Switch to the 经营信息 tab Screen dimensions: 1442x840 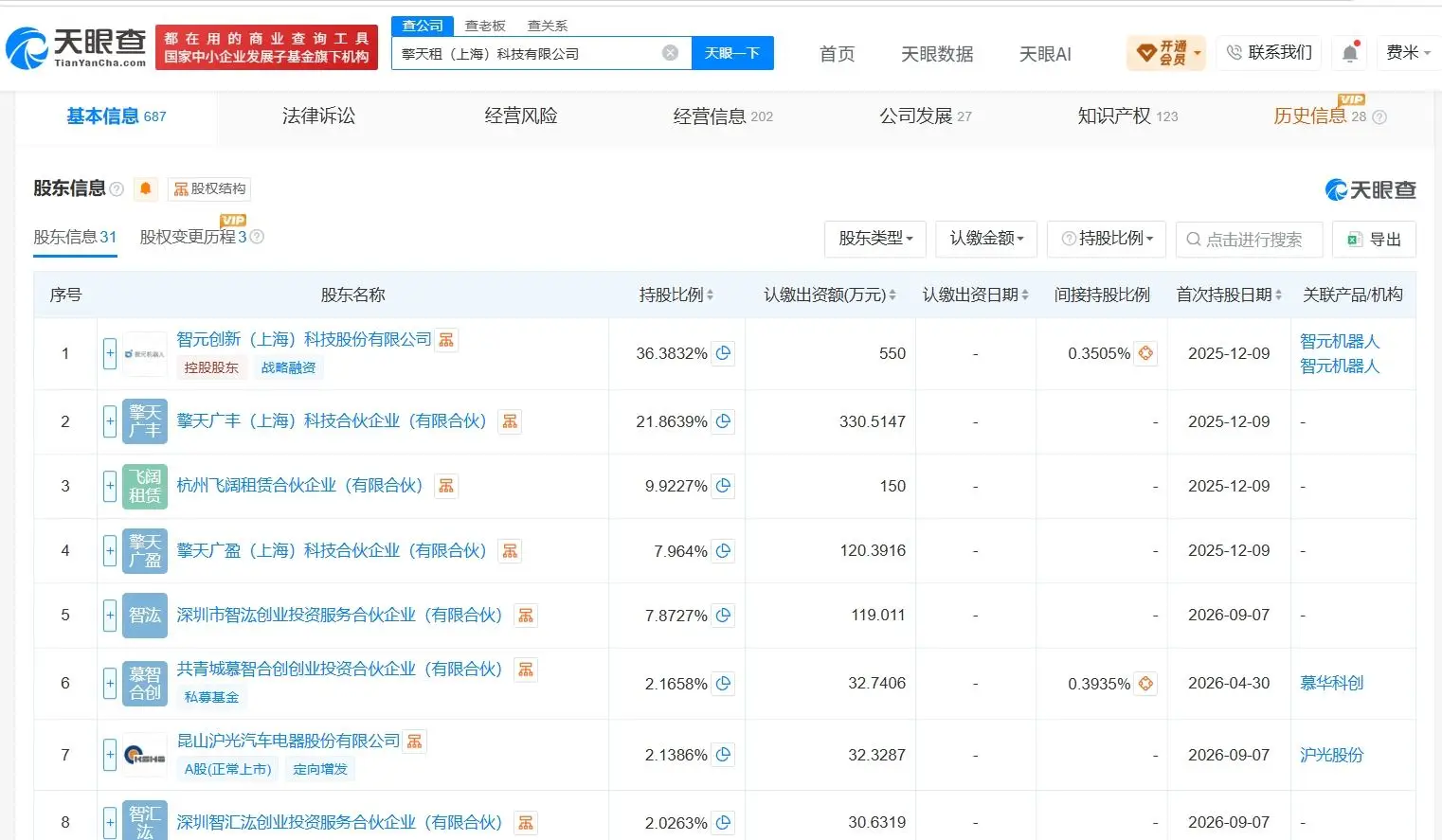coord(723,116)
